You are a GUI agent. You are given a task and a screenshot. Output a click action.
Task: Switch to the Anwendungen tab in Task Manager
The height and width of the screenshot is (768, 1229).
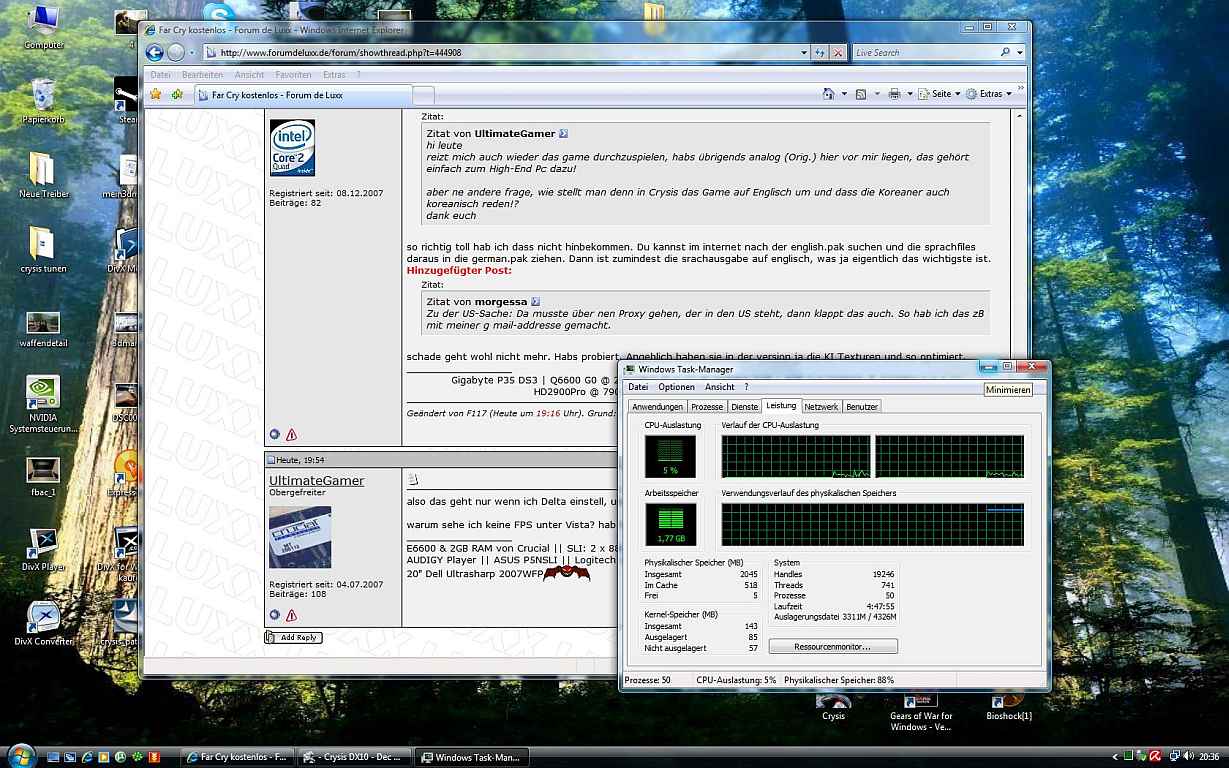[657, 407]
